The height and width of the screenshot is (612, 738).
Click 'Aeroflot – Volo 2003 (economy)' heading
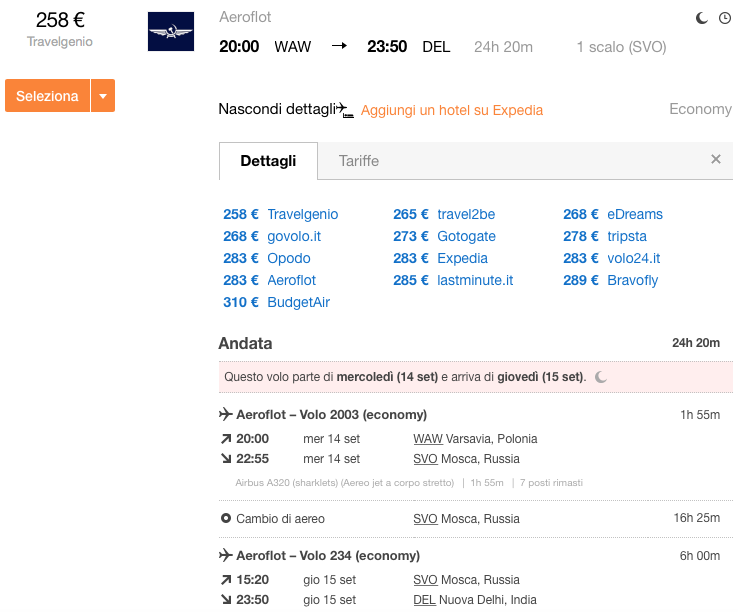click(x=331, y=415)
